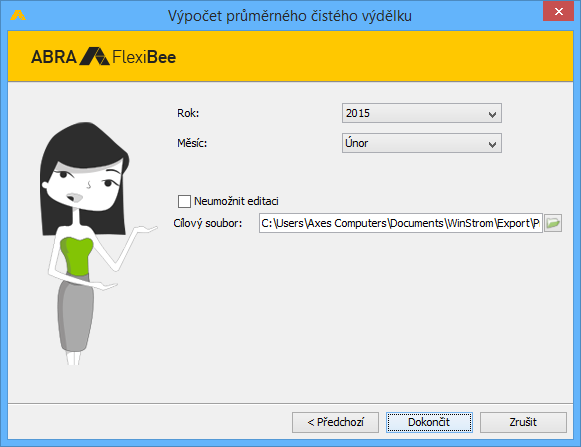Cancel the wizard with Zrušit
Viewport: 581px width, 447px height.
523,422
